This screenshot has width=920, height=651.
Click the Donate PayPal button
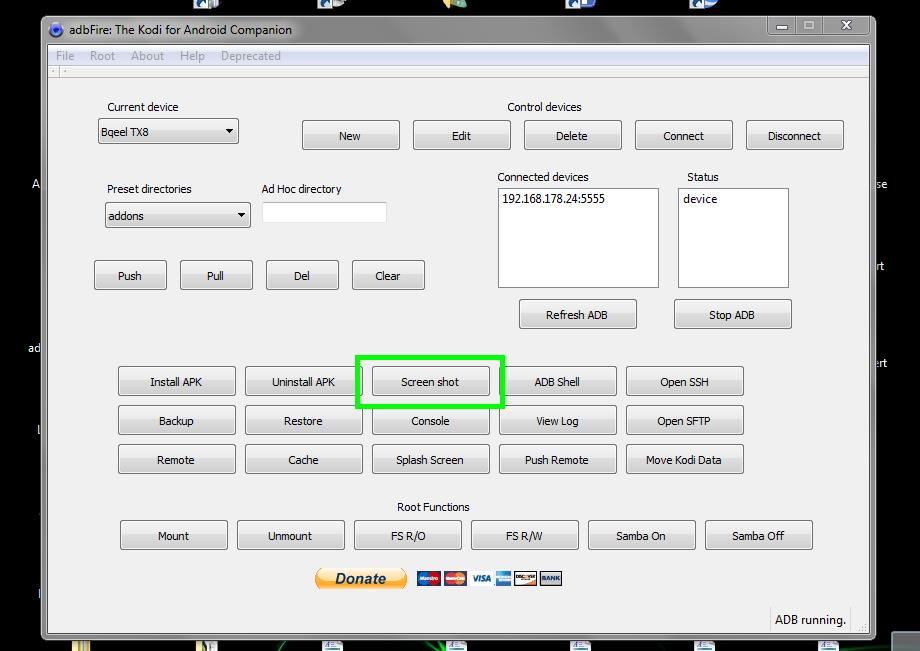coord(361,578)
